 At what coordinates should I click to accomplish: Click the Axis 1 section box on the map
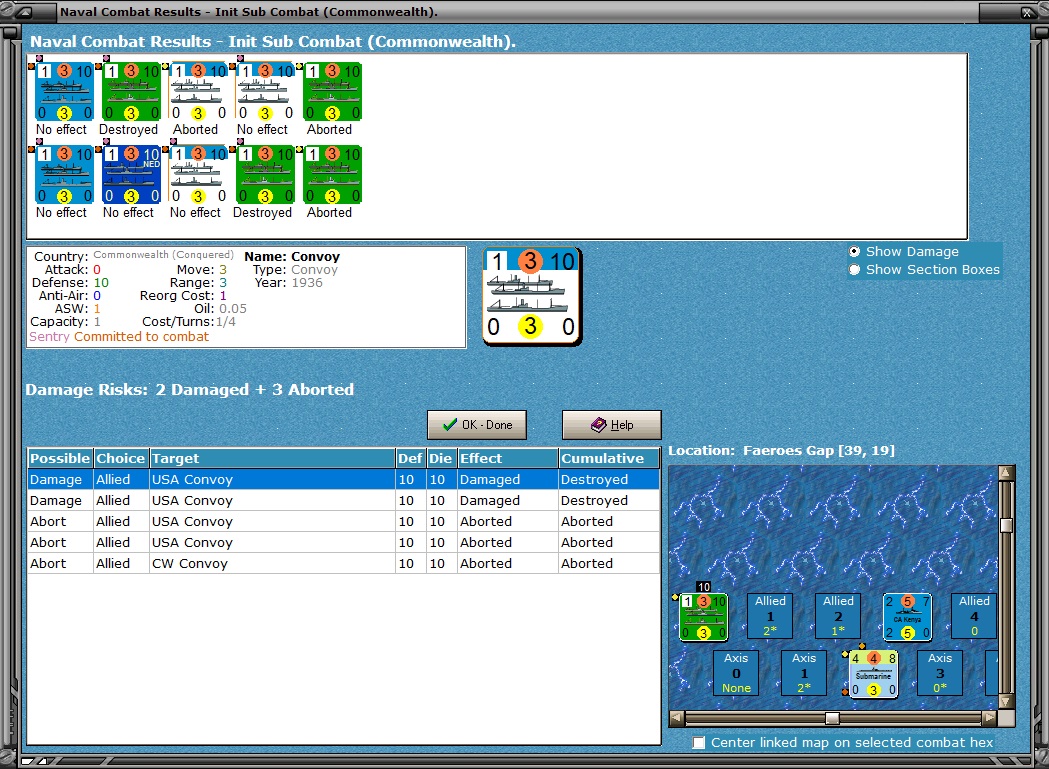click(804, 673)
